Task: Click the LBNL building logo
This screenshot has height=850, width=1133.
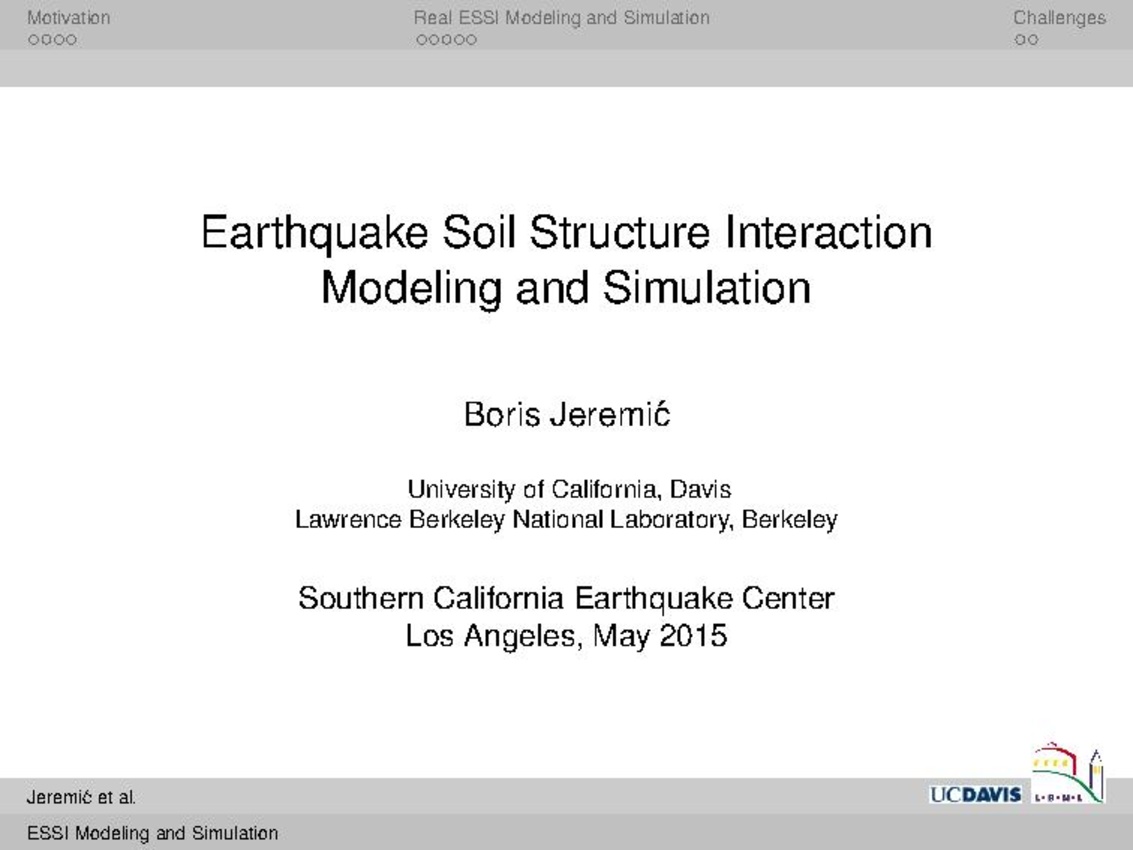Action: point(1068,775)
